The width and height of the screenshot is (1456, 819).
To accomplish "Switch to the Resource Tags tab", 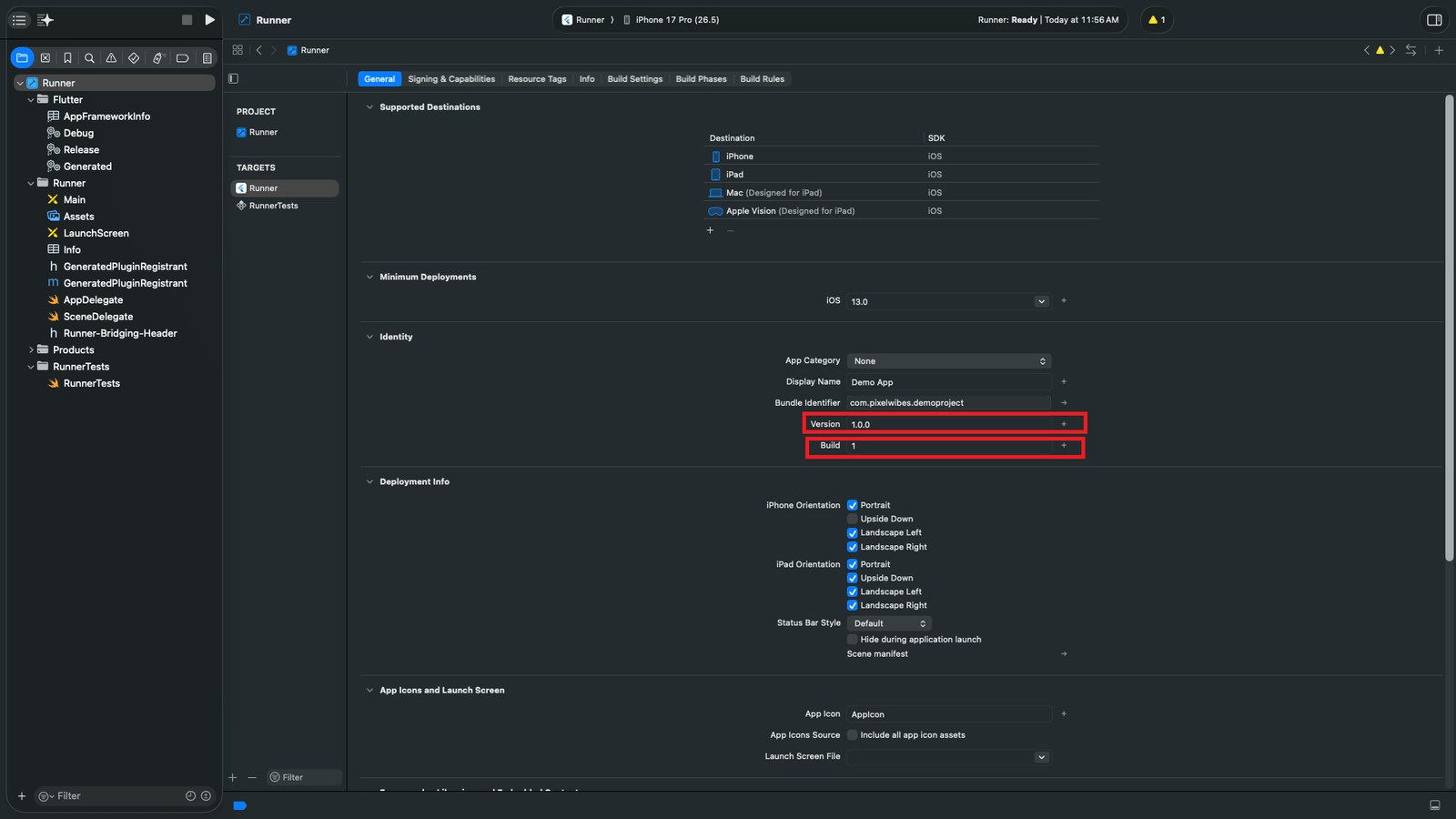I will (537, 79).
